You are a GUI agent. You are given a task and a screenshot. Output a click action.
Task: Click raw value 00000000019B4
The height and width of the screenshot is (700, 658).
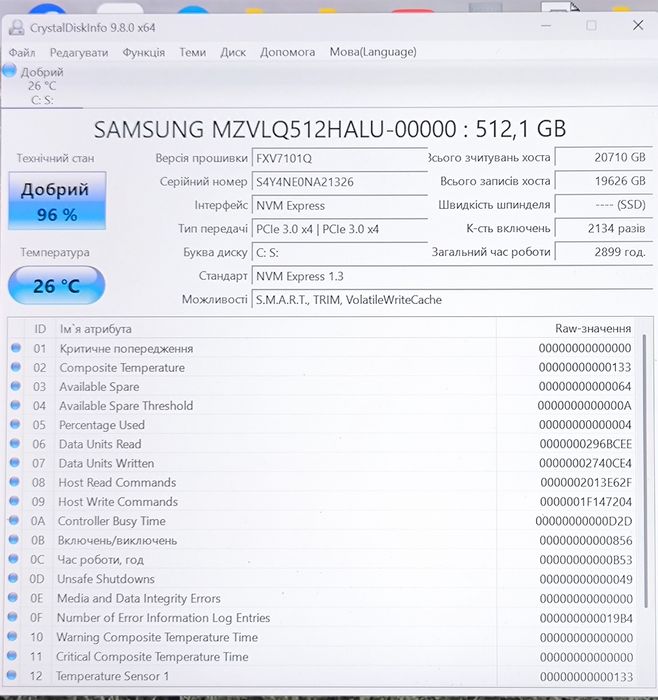[x=586, y=618]
